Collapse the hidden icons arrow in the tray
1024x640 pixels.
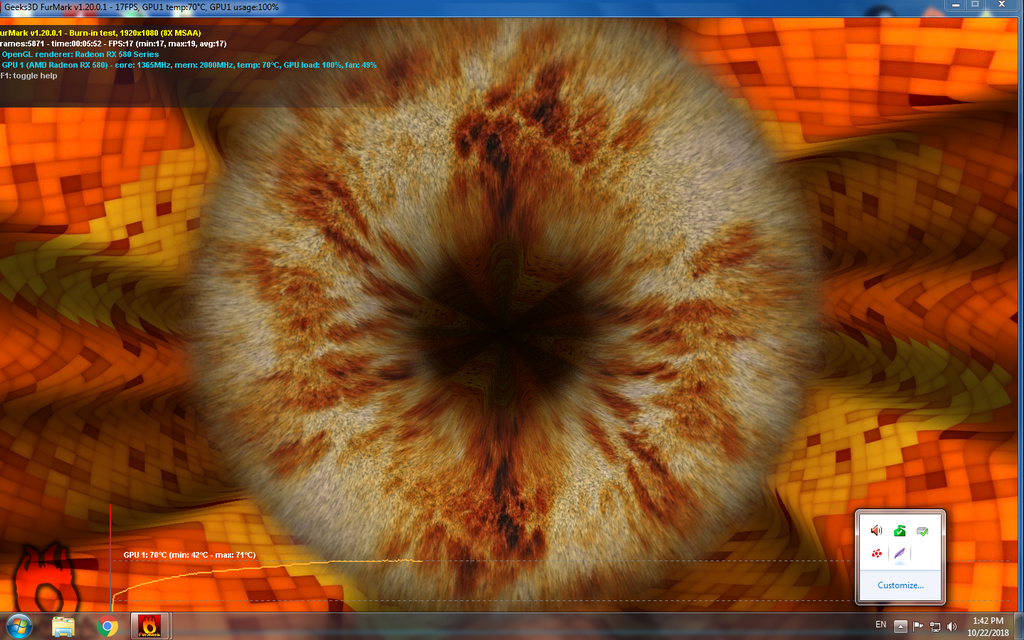(x=900, y=626)
